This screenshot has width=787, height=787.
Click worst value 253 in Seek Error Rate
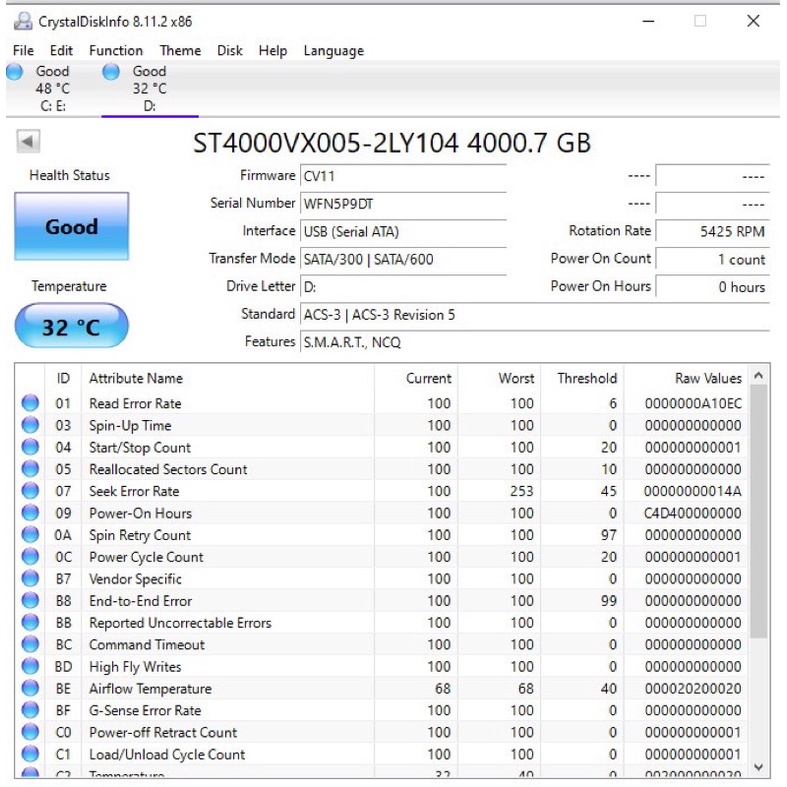click(x=522, y=491)
